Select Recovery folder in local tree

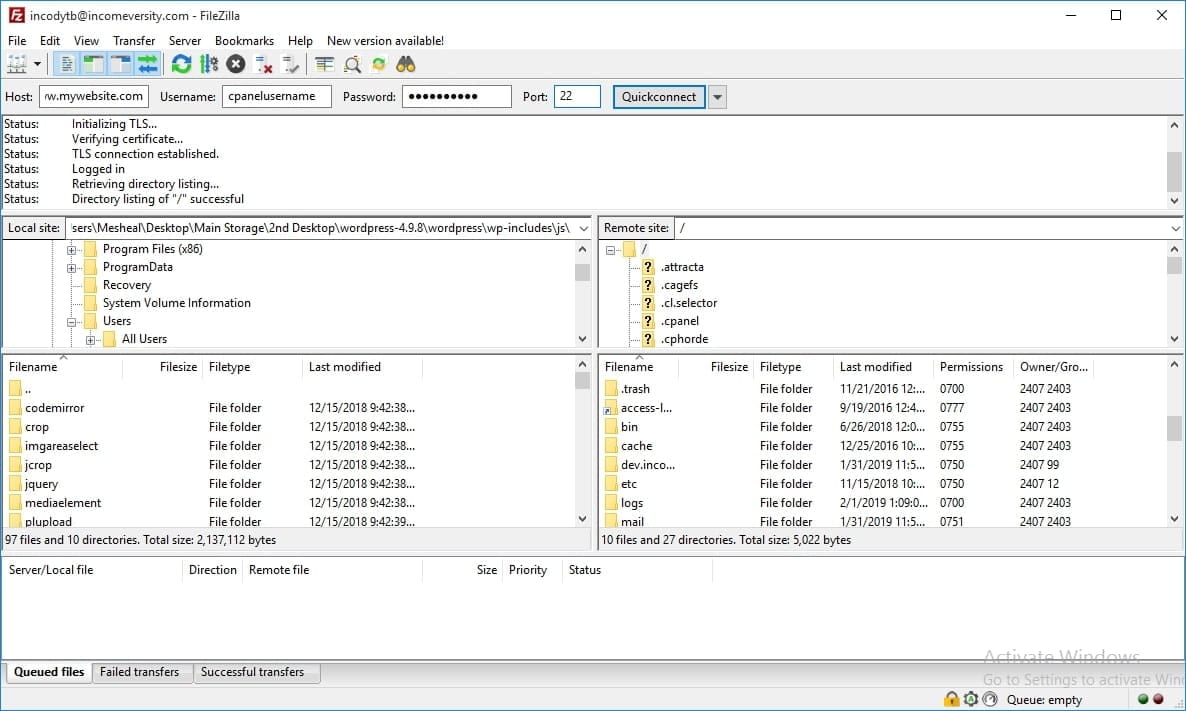click(126, 285)
